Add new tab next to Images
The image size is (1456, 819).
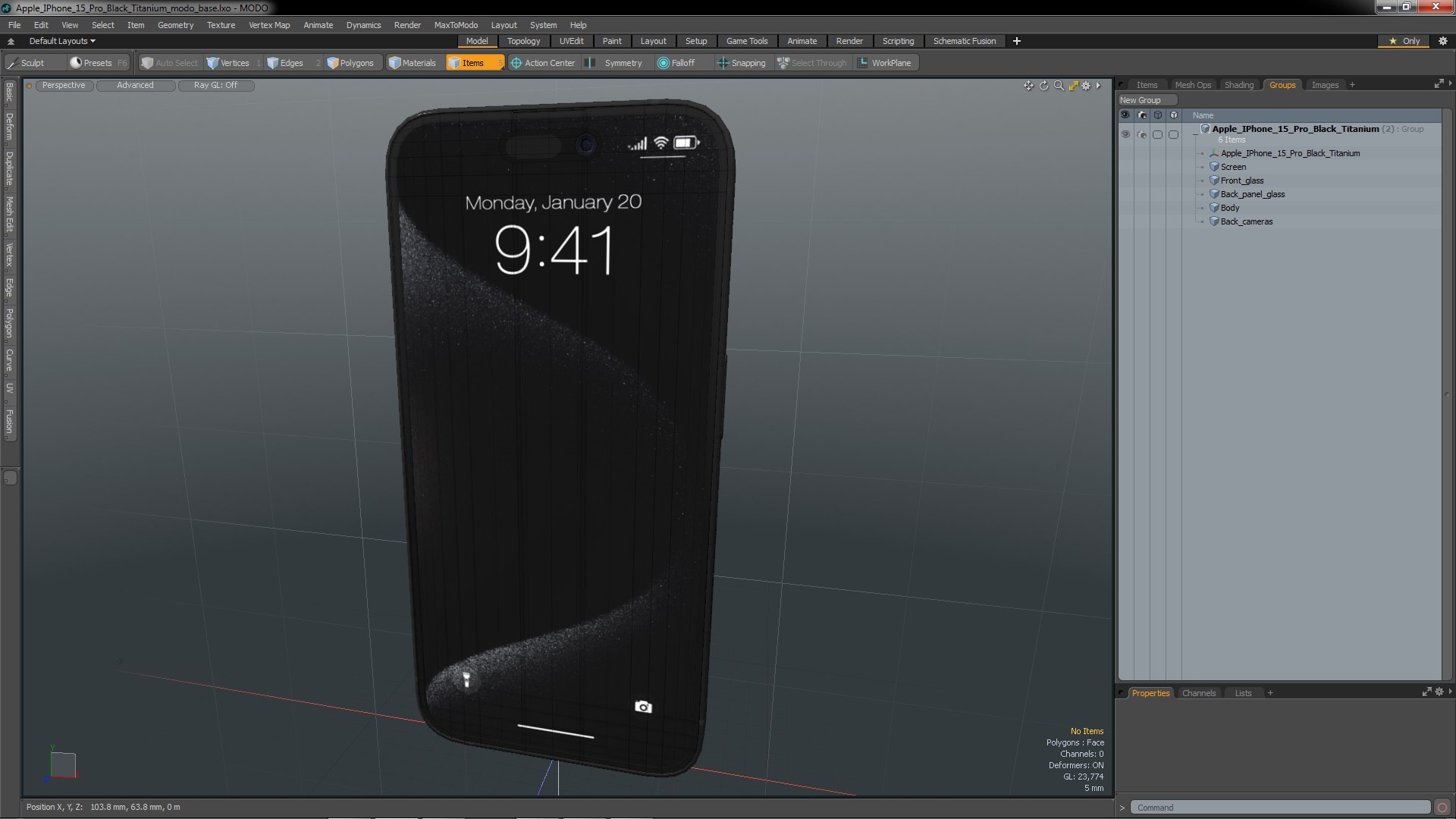coord(1352,85)
